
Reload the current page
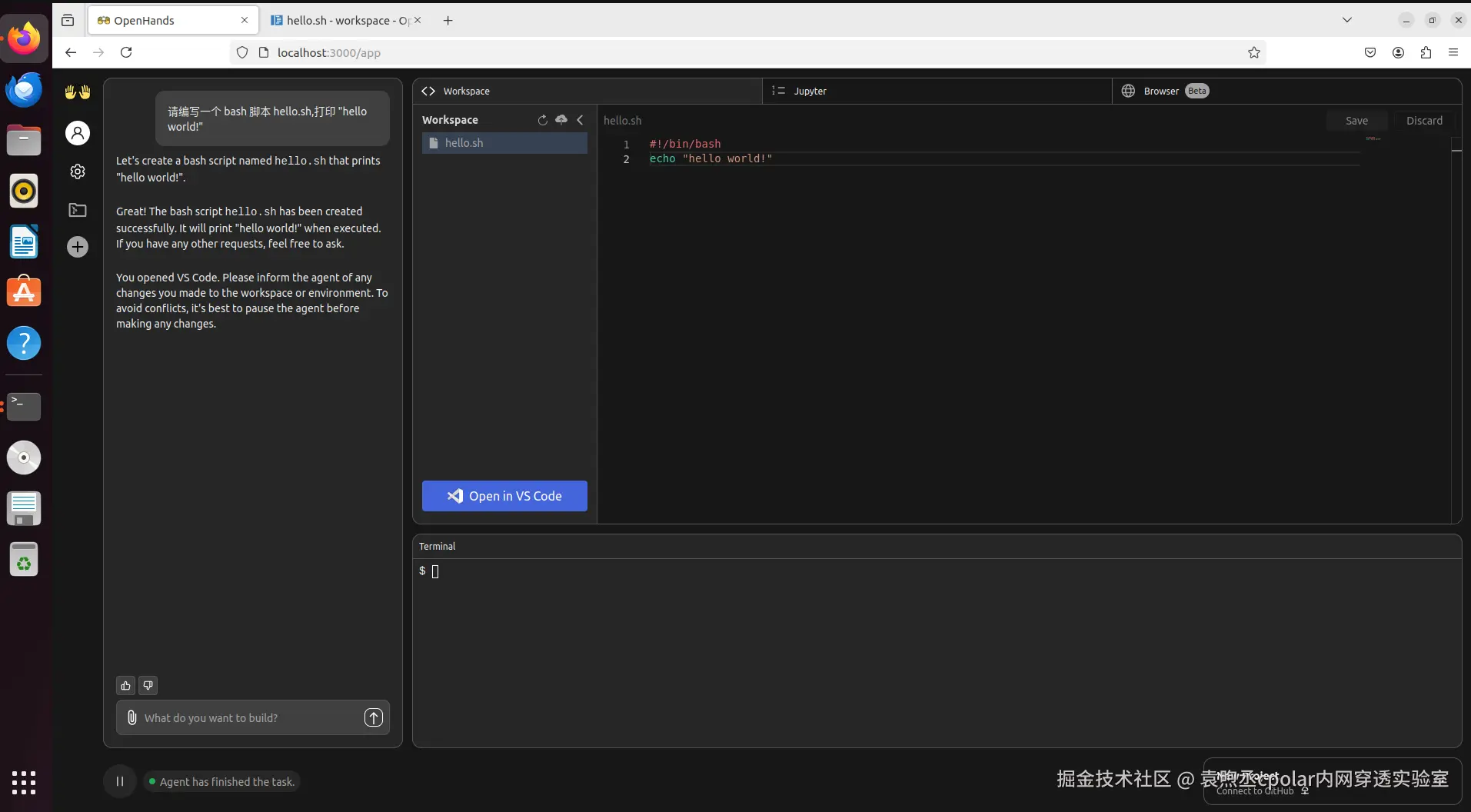pos(126,52)
